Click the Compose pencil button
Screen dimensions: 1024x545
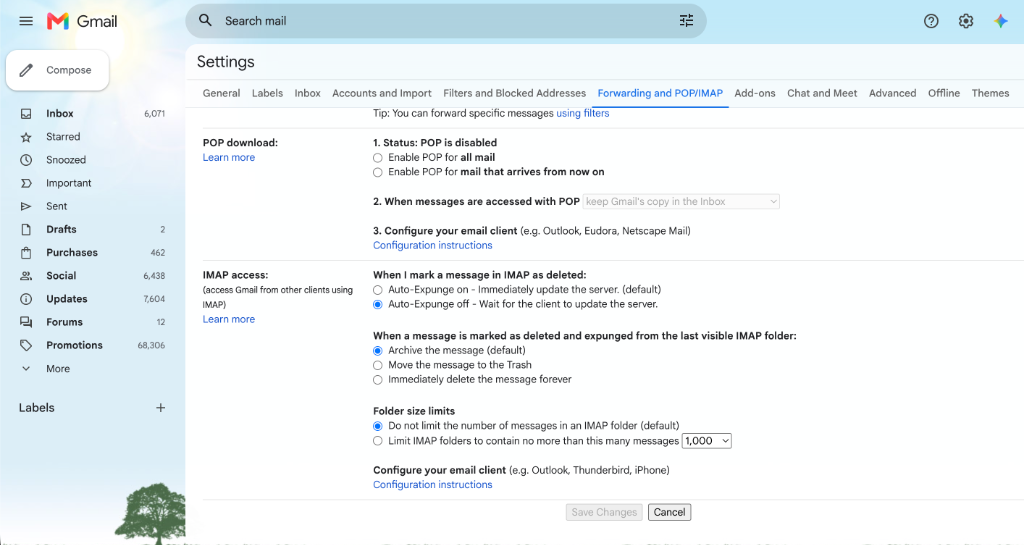click(57, 70)
